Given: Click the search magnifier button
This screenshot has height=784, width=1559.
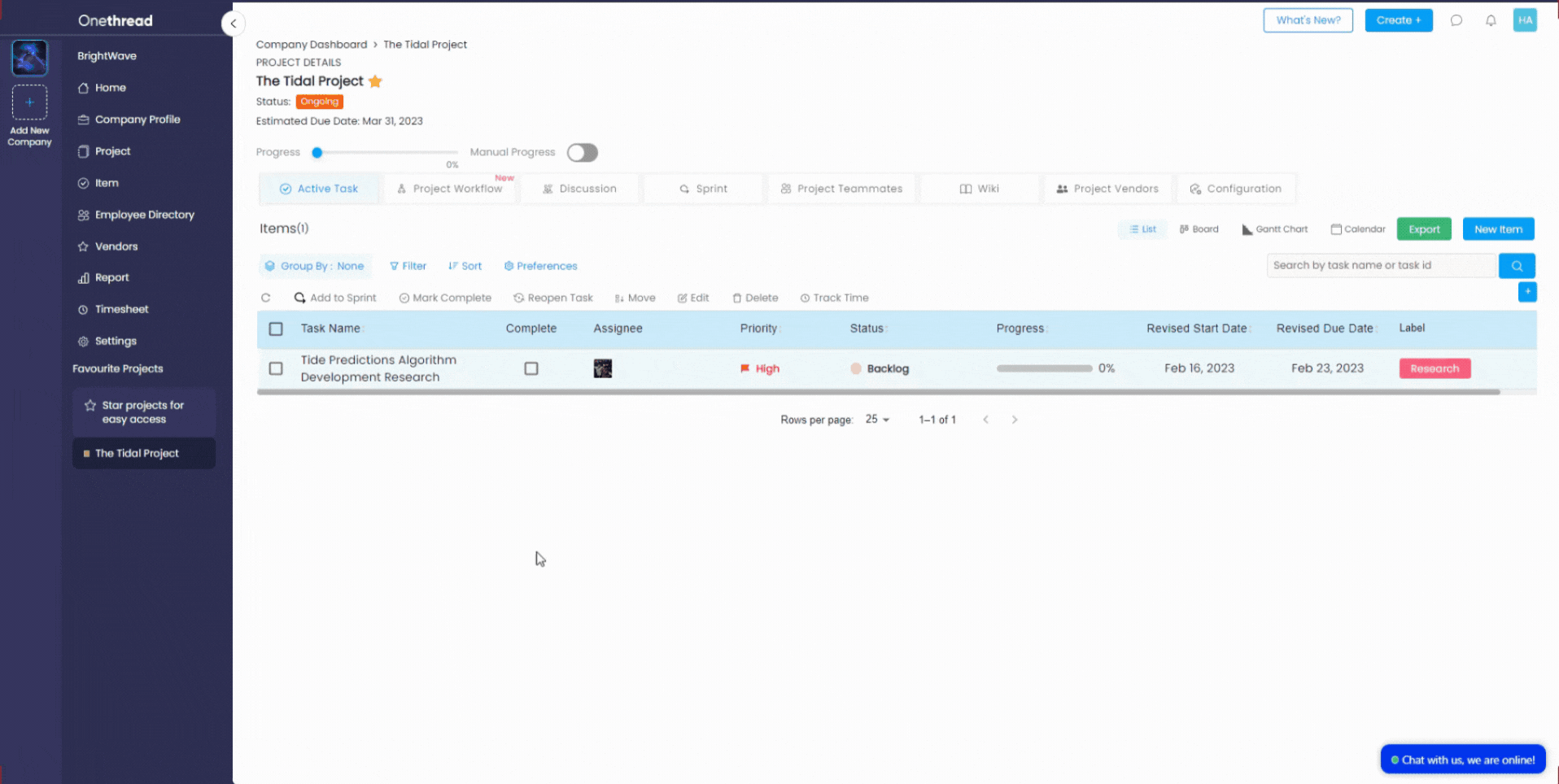Looking at the screenshot, I should coord(1517,266).
